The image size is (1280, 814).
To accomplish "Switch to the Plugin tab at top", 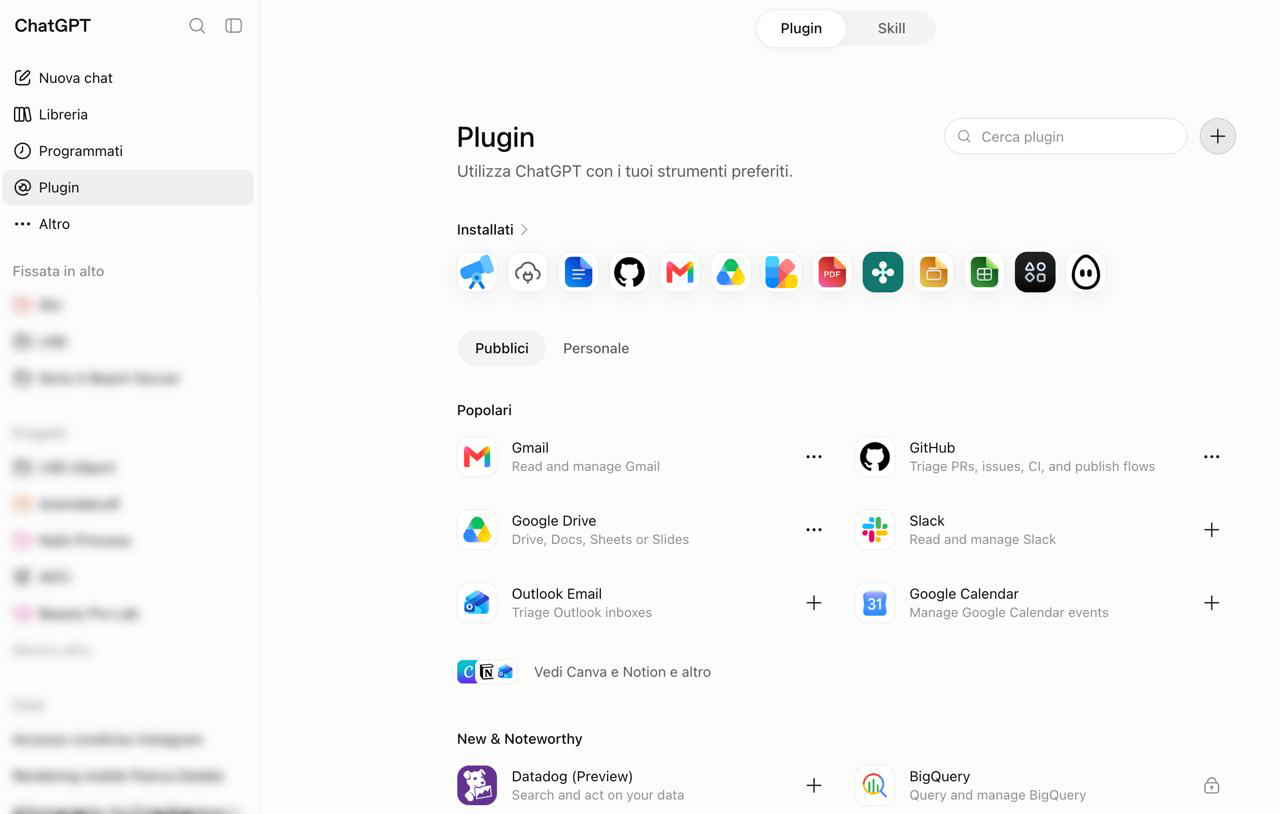I will pyautogui.click(x=801, y=28).
